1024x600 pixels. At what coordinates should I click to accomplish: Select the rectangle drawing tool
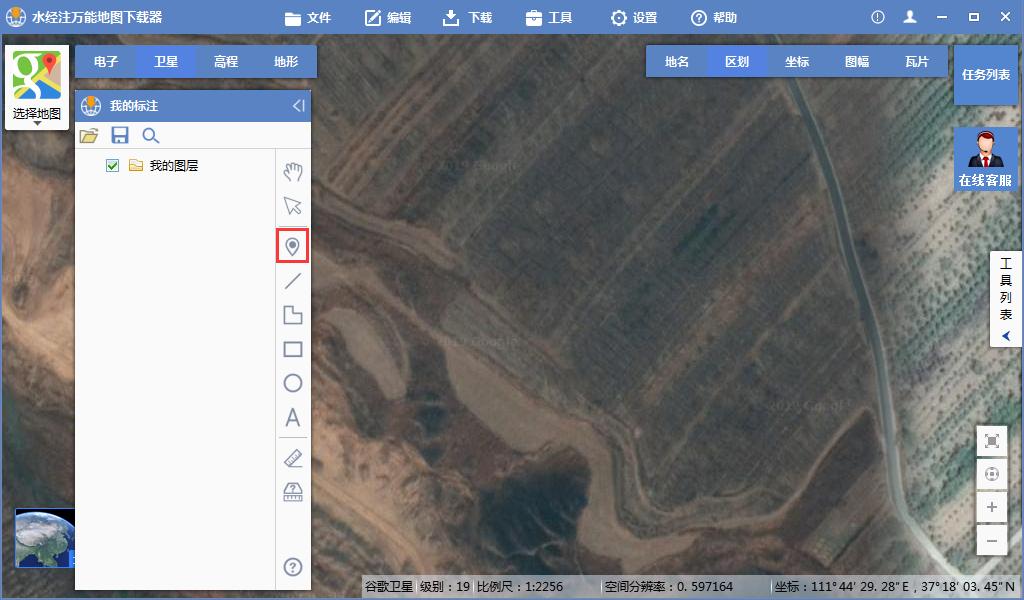[x=293, y=349]
